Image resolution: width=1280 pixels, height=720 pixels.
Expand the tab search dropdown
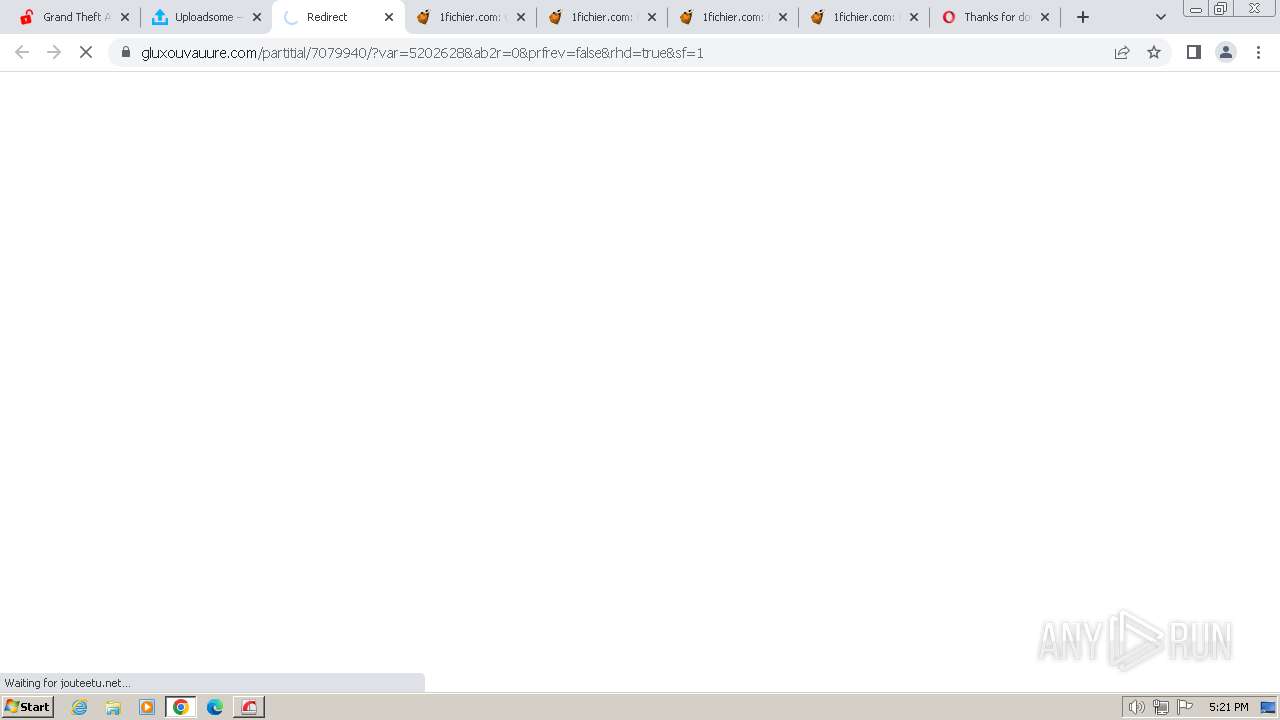1161,17
